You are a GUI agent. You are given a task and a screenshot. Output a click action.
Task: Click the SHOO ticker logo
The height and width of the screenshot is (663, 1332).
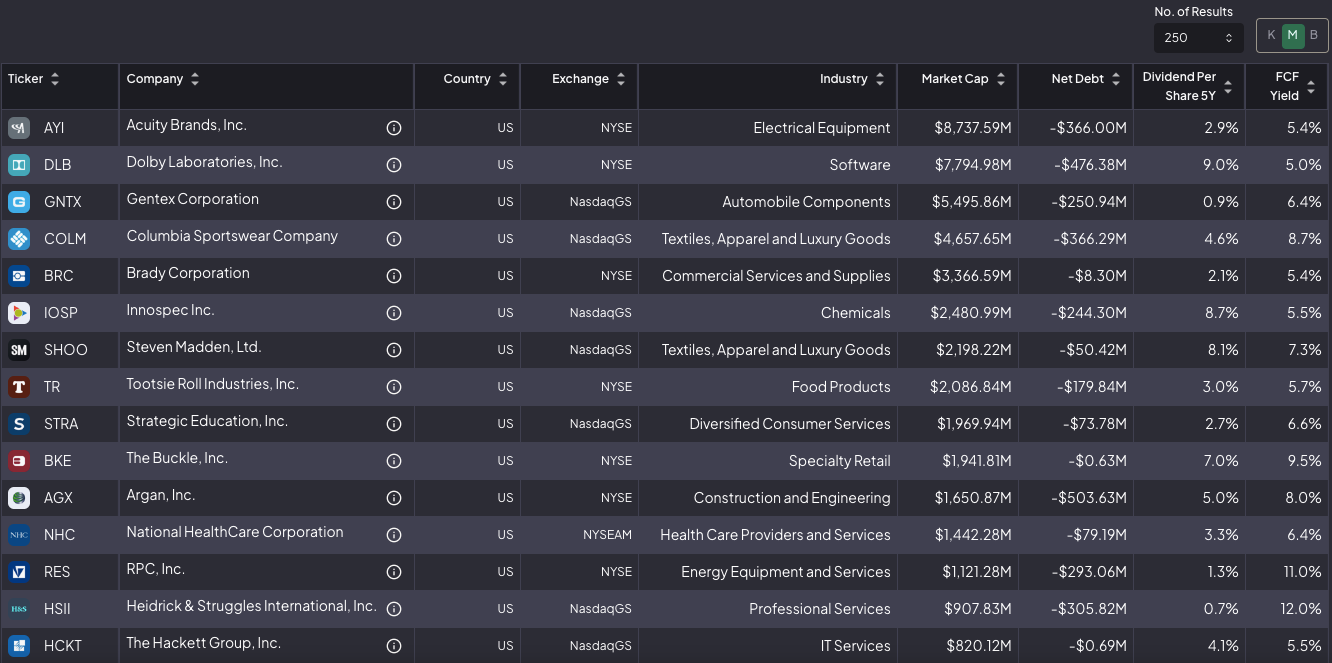click(19, 350)
